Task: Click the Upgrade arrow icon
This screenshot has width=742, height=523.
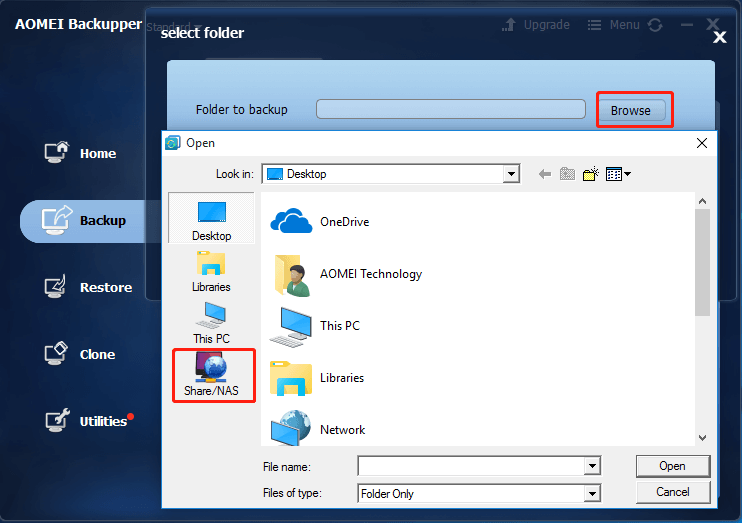Action: tap(509, 25)
